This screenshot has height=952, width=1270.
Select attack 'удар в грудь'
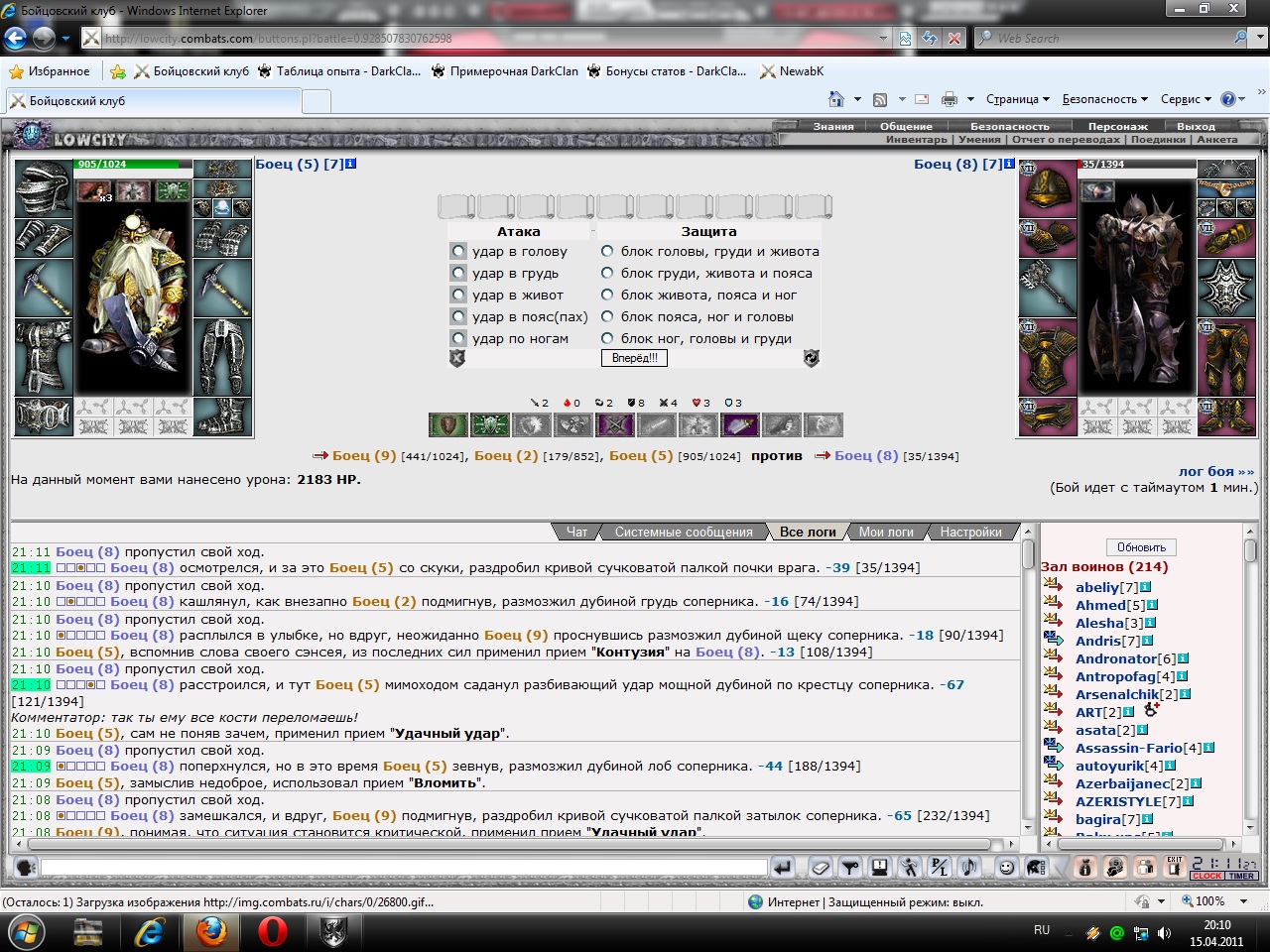pyautogui.click(x=457, y=273)
